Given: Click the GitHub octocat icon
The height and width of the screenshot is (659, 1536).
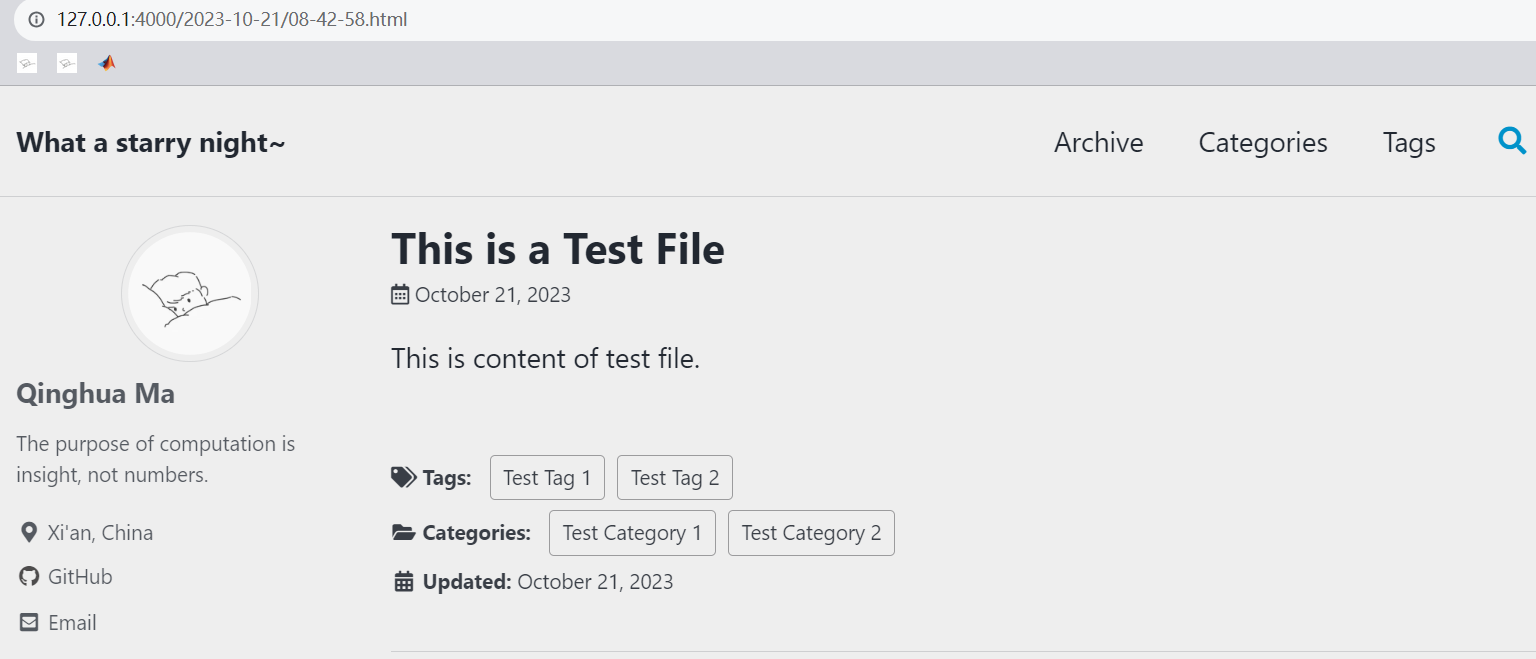Looking at the screenshot, I should tap(29, 577).
